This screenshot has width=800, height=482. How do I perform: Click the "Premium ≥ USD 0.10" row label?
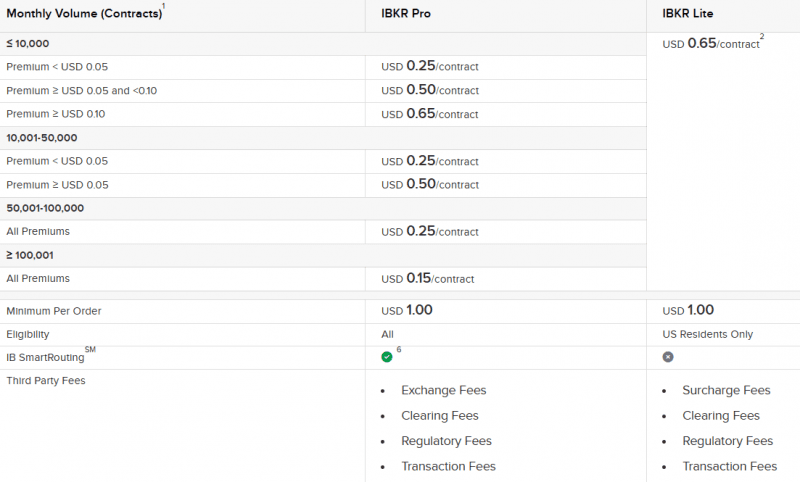click(x=56, y=114)
